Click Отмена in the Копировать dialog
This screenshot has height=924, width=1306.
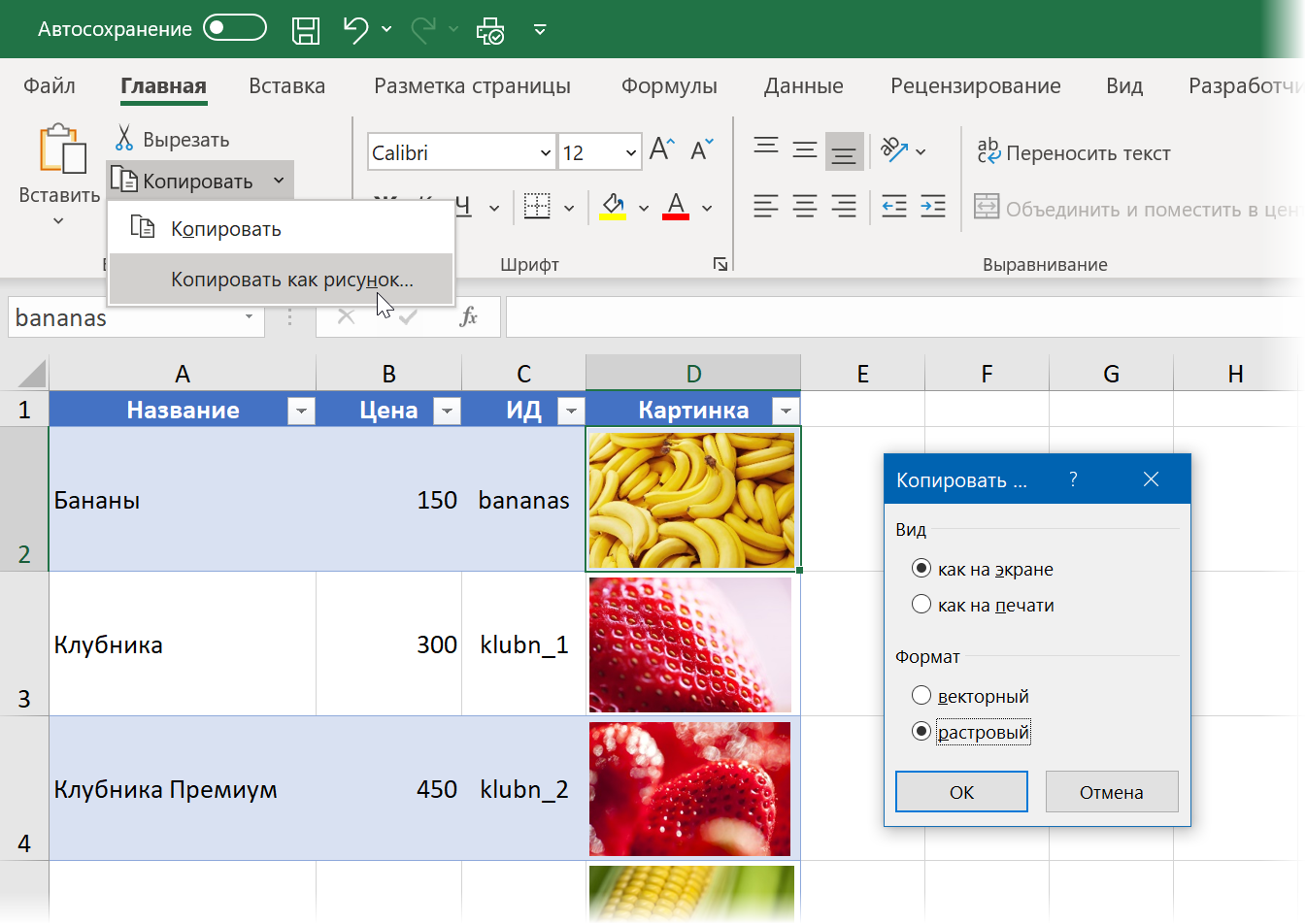[1112, 792]
